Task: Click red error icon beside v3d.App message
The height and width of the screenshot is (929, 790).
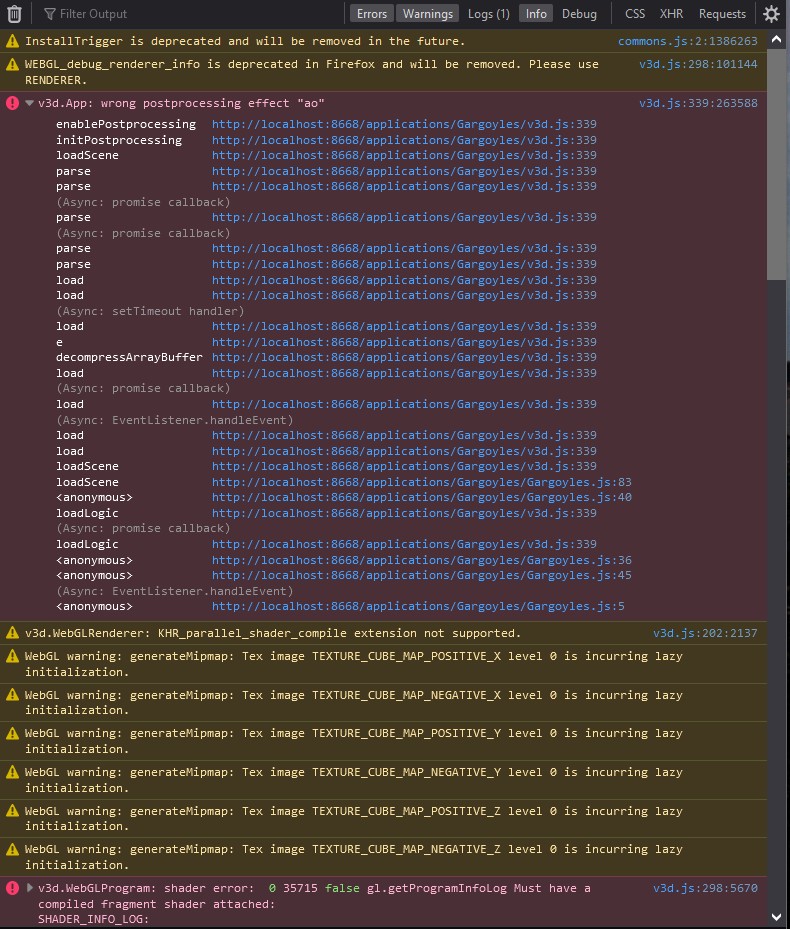Action: 12,103
